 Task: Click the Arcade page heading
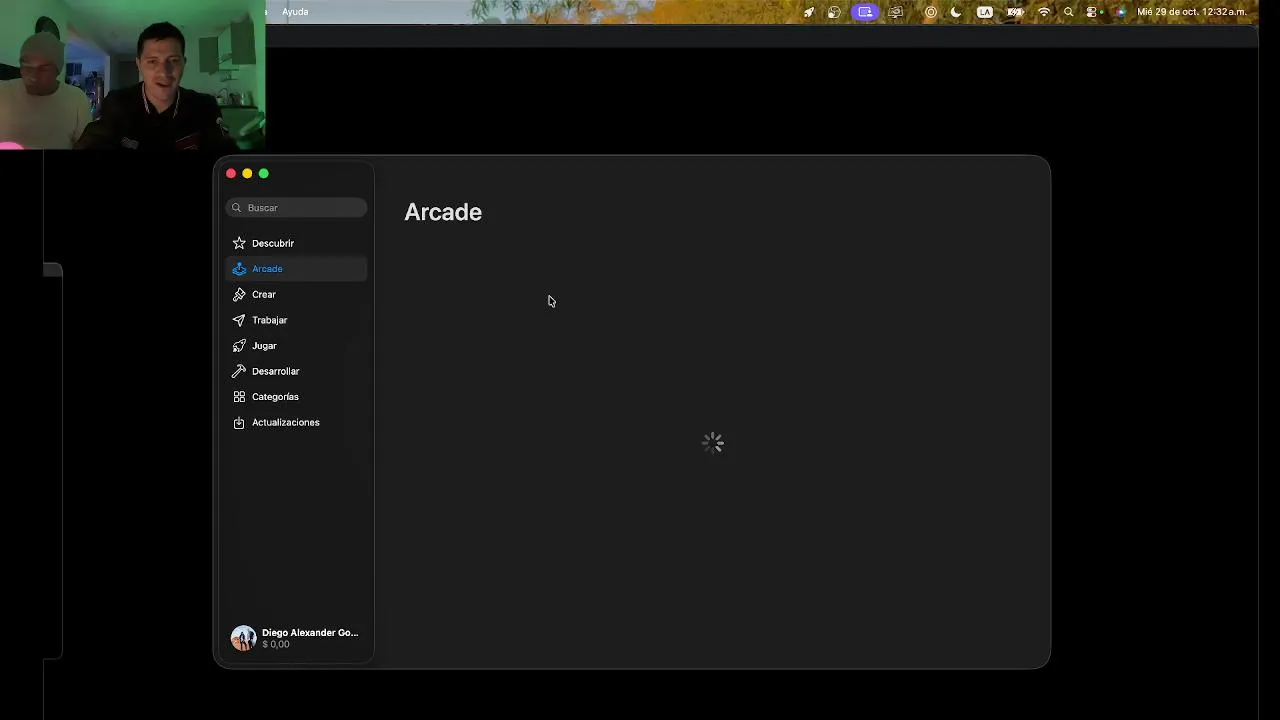pyautogui.click(x=443, y=212)
